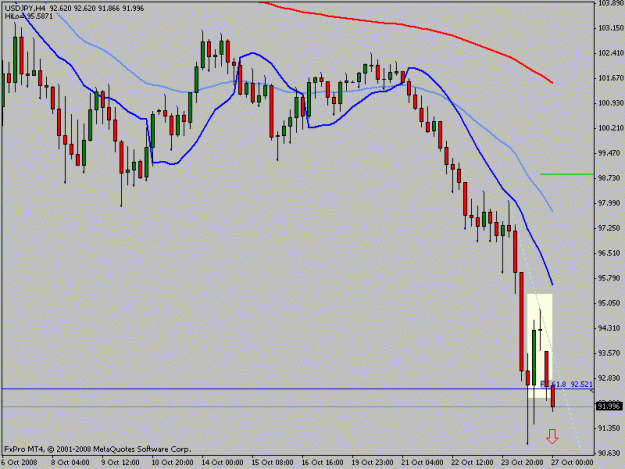Click the 19 Oct 23:00 time label
This screenshot has height=469, width=625.
point(372,463)
